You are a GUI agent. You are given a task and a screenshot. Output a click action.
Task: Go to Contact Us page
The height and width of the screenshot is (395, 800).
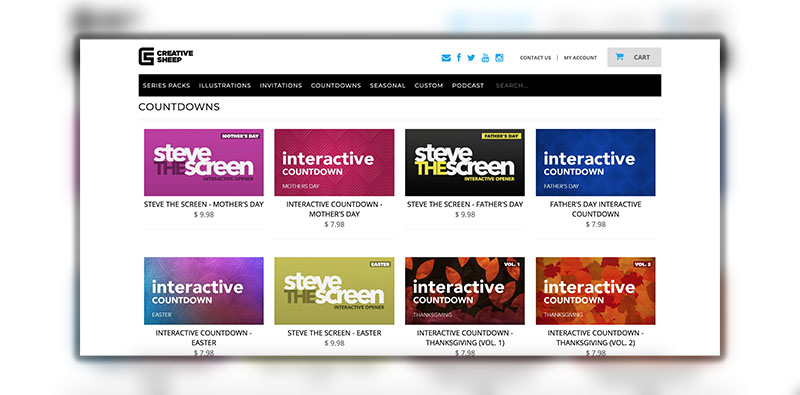pyautogui.click(x=535, y=58)
